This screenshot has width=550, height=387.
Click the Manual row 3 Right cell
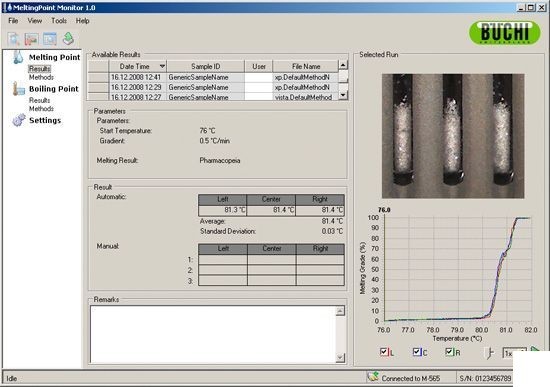click(x=320, y=280)
